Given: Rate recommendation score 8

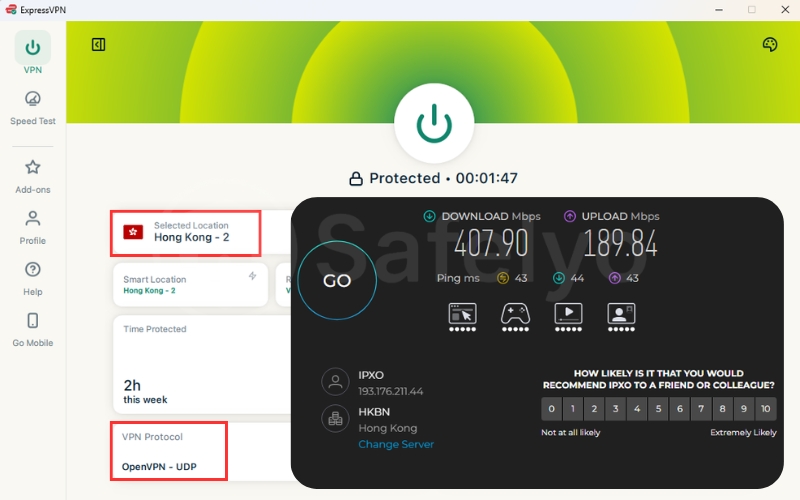Looking at the screenshot, I should 723,409.
